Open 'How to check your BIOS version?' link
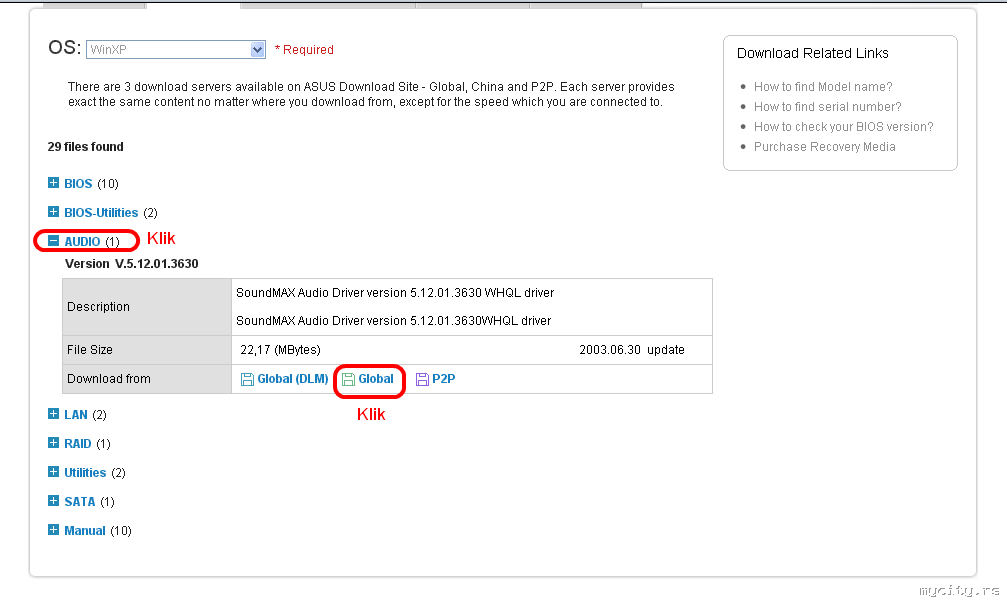 click(843, 127)
